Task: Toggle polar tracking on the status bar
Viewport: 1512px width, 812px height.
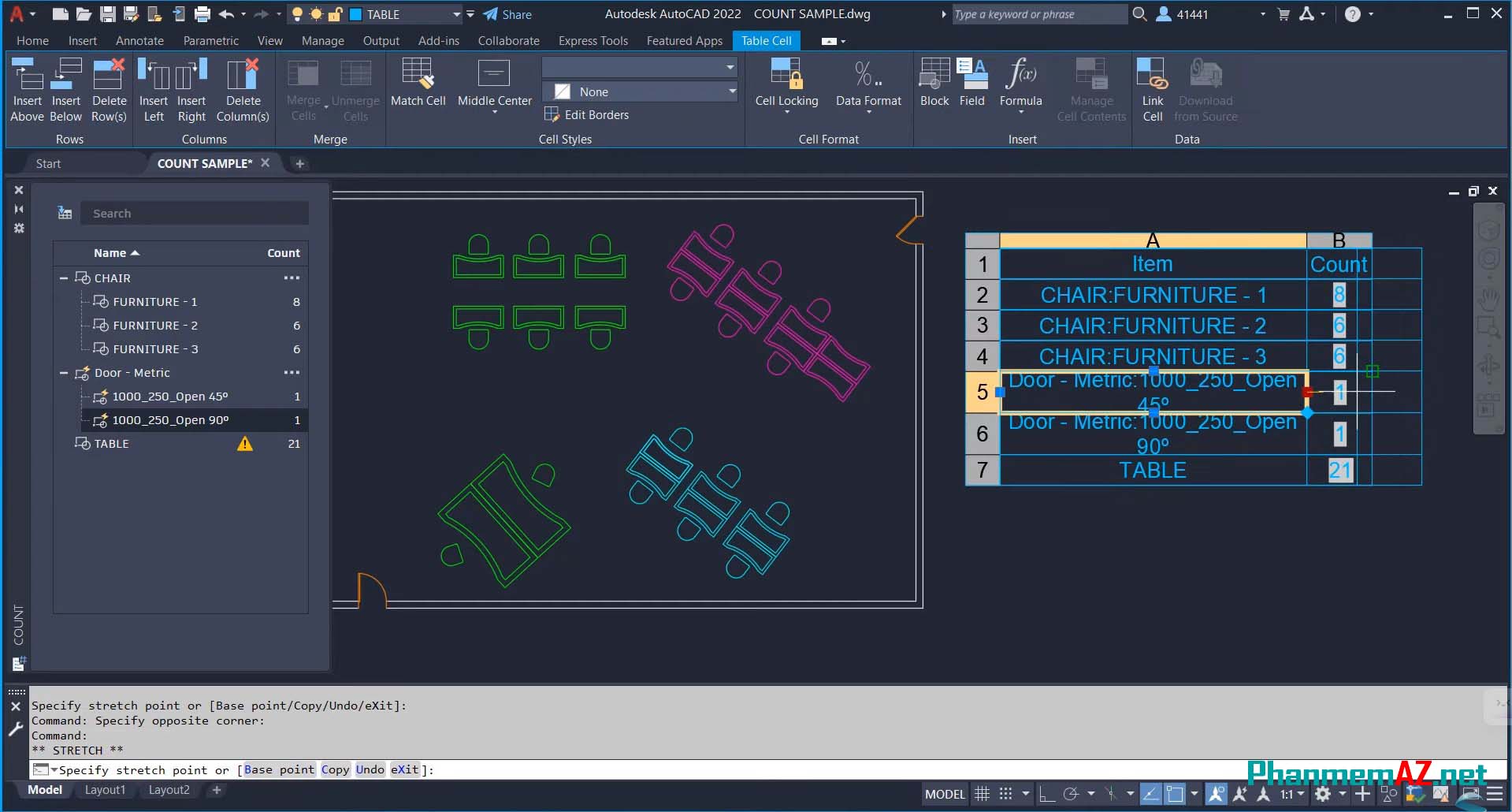Action: pyautogui.click(x=1073, y=794)
